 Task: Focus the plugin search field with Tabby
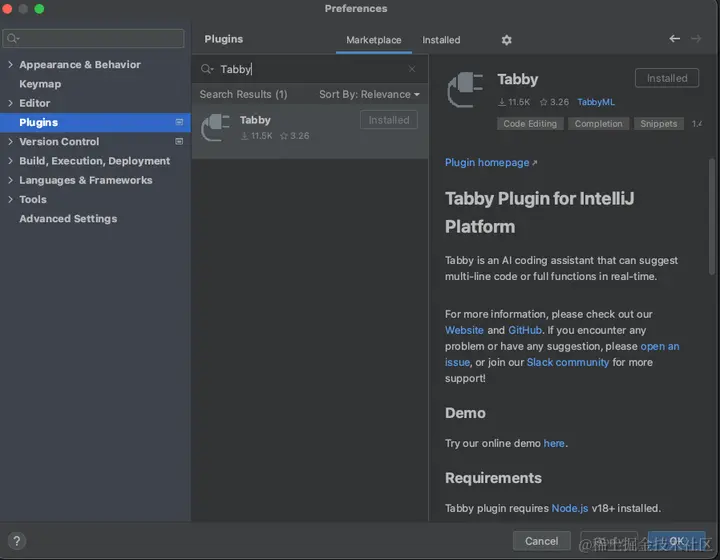click(x=310, y=69)
